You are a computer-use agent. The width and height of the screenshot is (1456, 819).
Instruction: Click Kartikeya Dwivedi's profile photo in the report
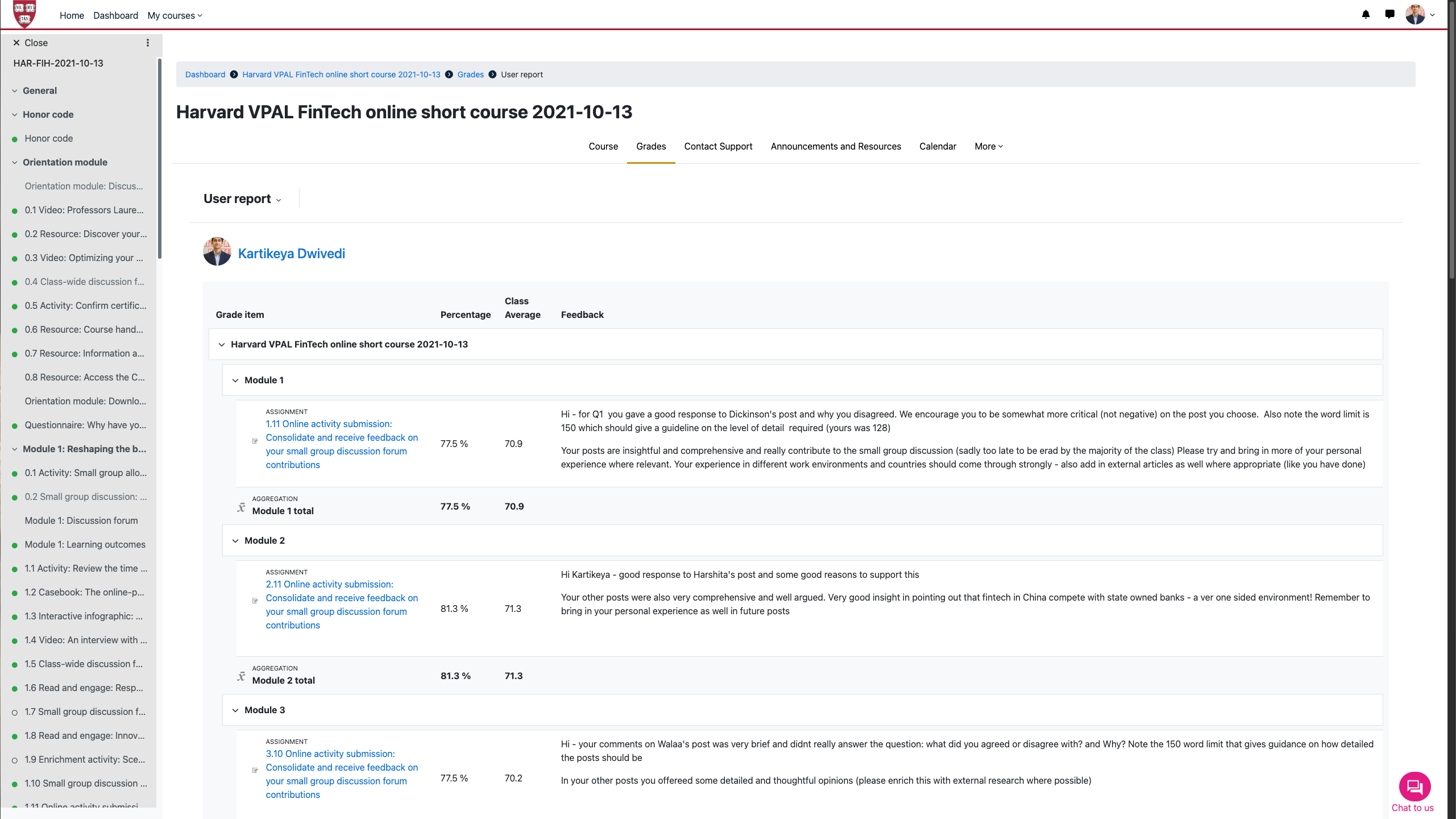click(x=217, y=252)
